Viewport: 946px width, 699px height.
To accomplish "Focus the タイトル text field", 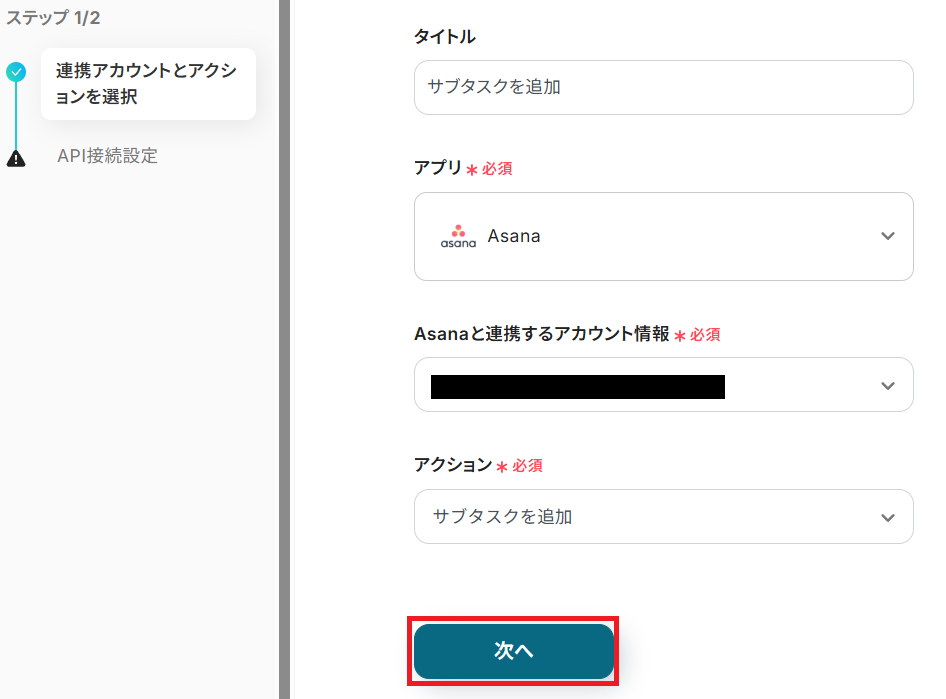I will pos(663,87).
